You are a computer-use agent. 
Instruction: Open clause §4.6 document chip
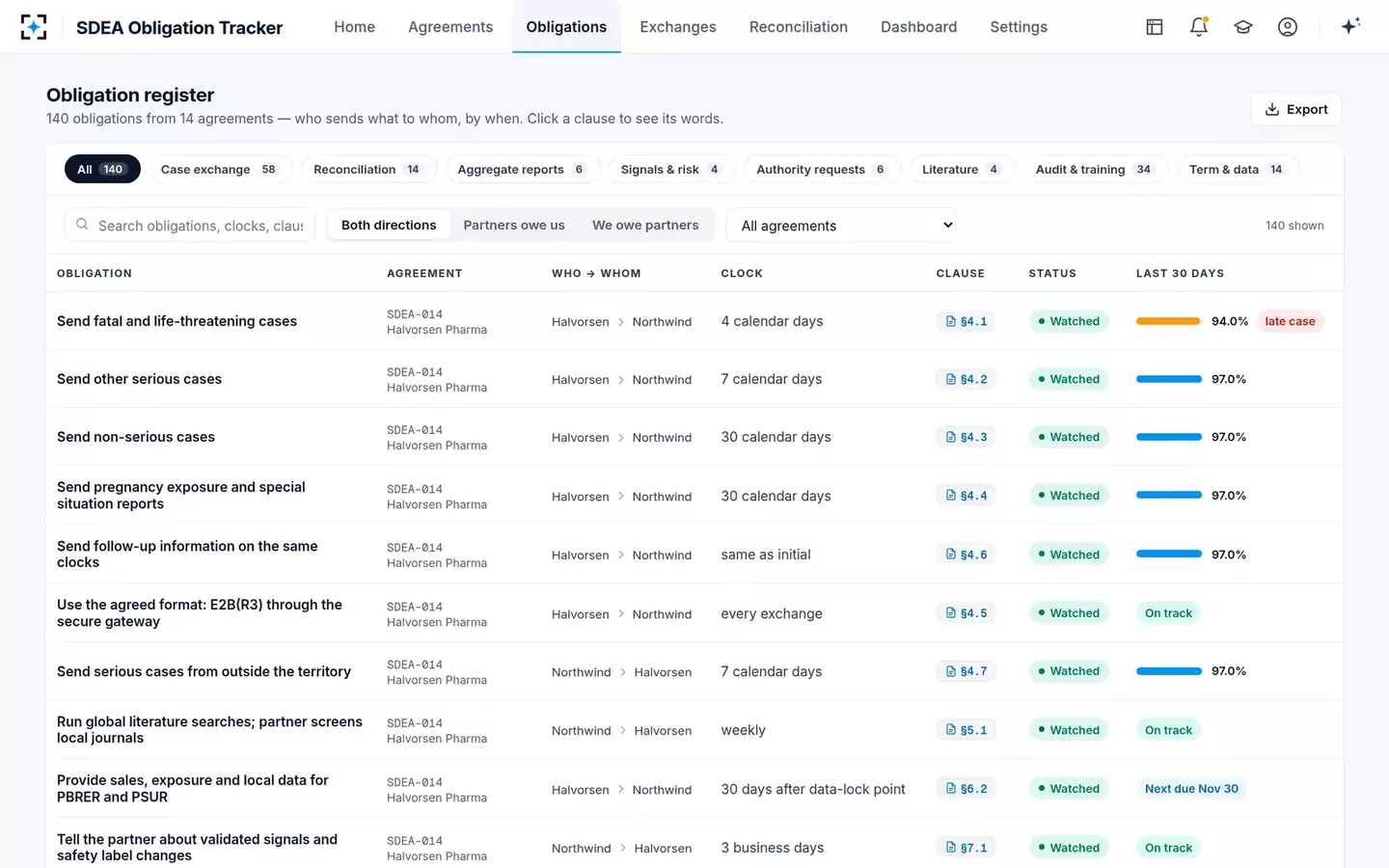coord(967,555)
